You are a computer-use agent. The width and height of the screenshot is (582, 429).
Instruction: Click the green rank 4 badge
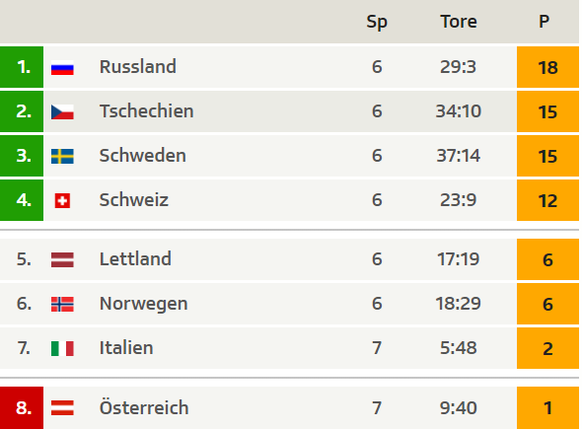22,200
